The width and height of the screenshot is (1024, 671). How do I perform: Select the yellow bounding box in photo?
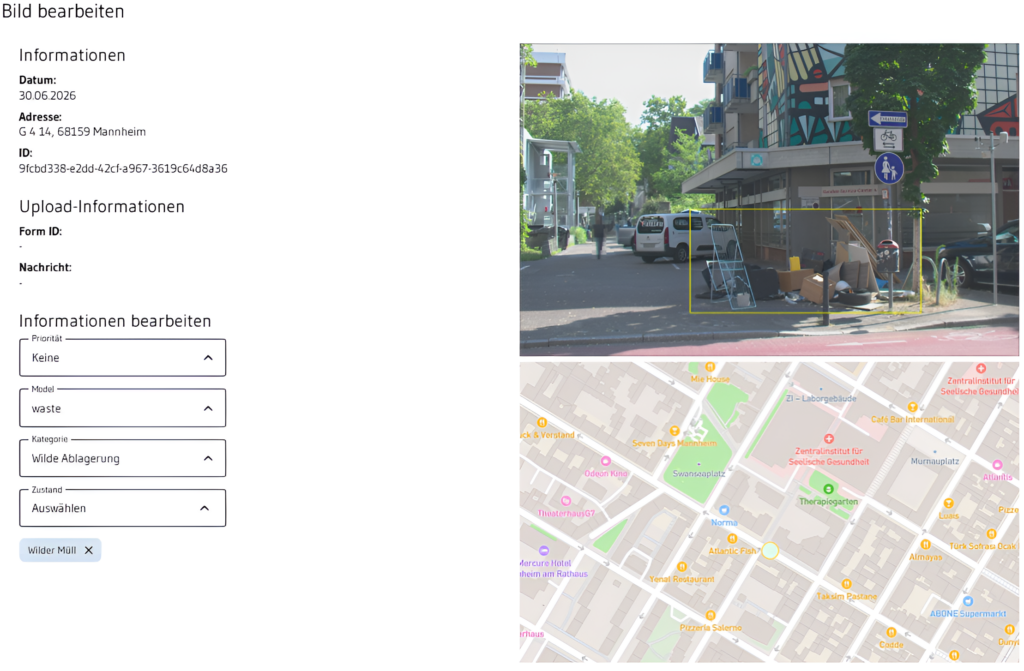coord(805,261)
